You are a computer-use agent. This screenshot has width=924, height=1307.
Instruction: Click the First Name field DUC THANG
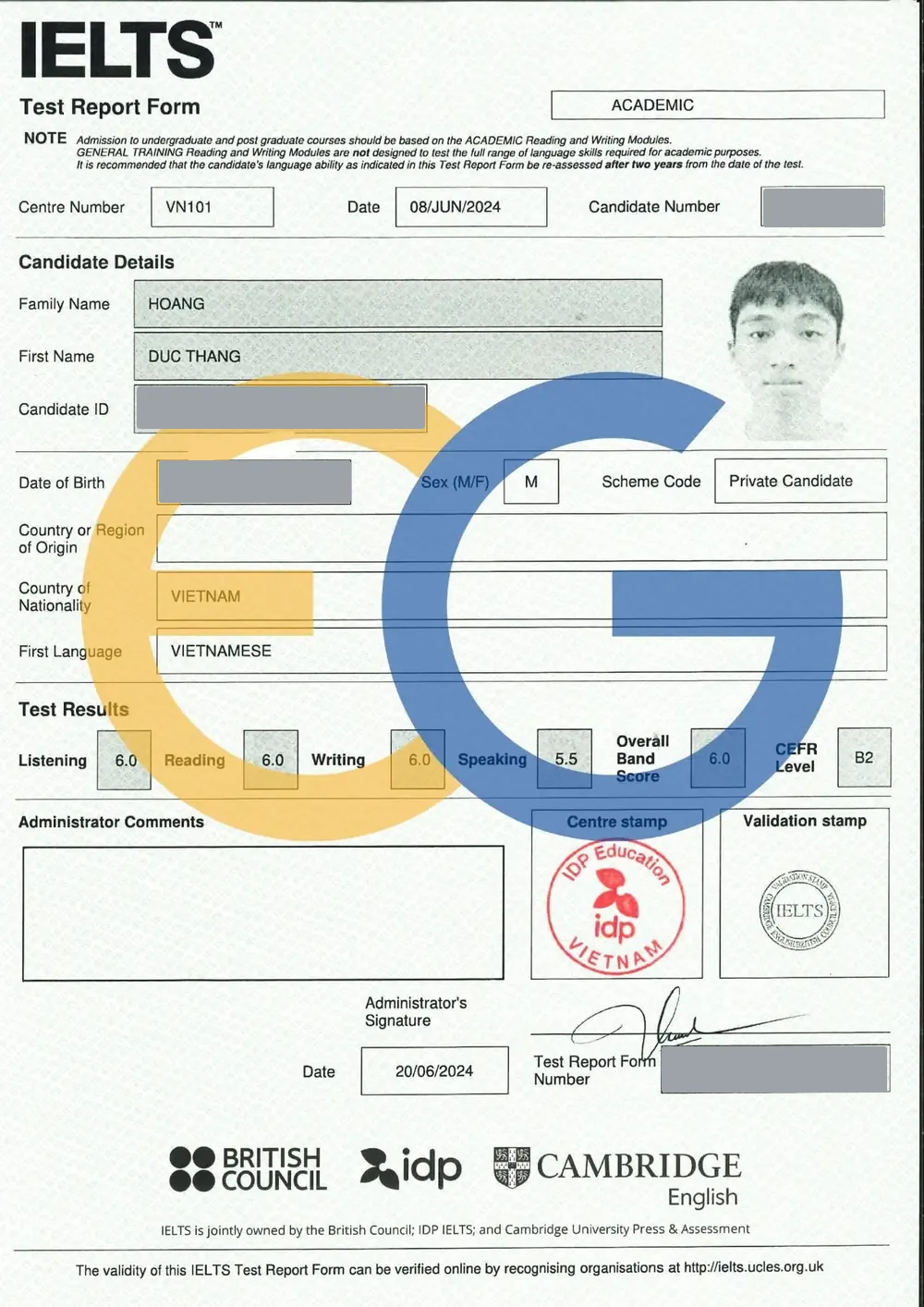[x=398, y=356]
